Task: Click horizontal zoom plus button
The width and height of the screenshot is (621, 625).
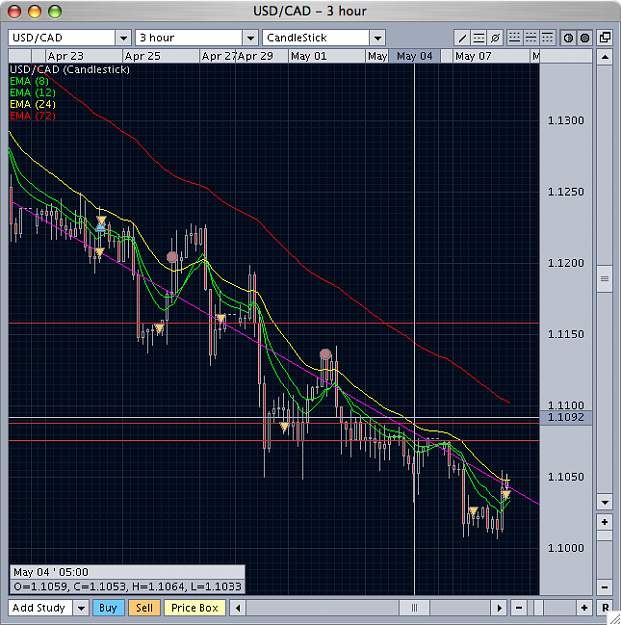Action: (x=584, y=608)
